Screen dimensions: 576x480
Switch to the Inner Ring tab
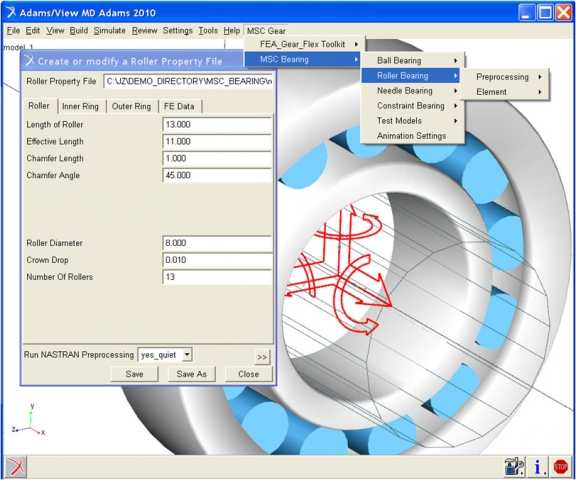80,107
